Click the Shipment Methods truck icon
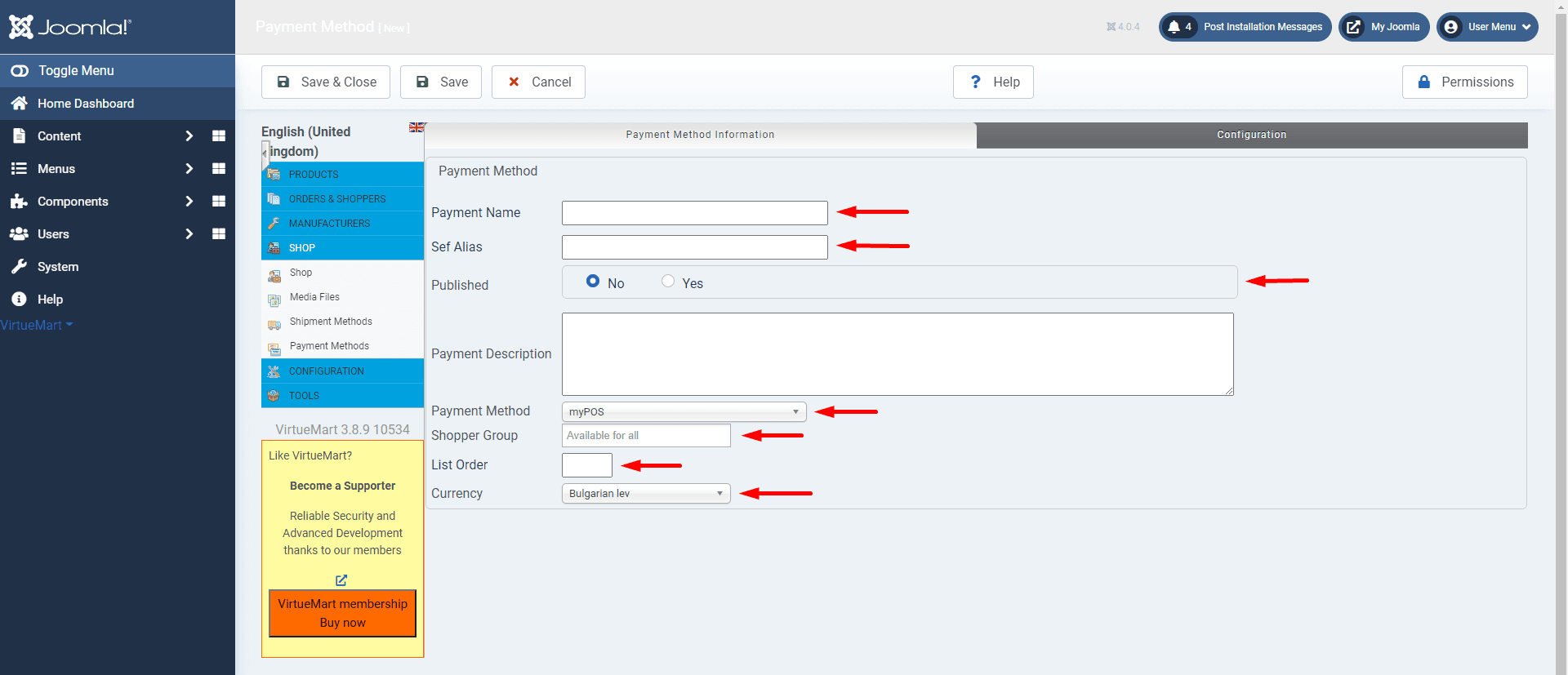 click(x=274, y=324)
